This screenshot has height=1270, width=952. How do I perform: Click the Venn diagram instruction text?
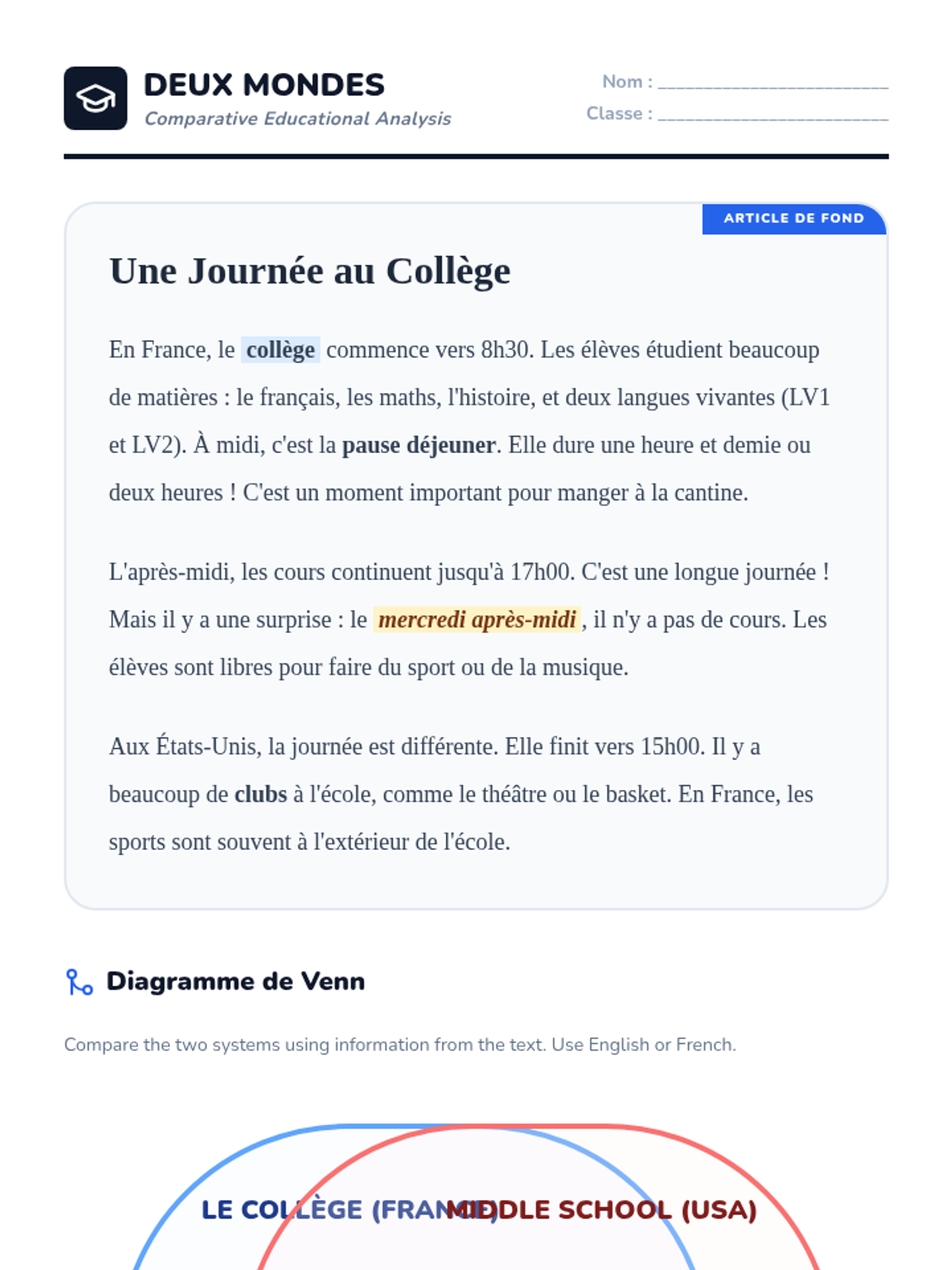click(x=400, y=1045)
